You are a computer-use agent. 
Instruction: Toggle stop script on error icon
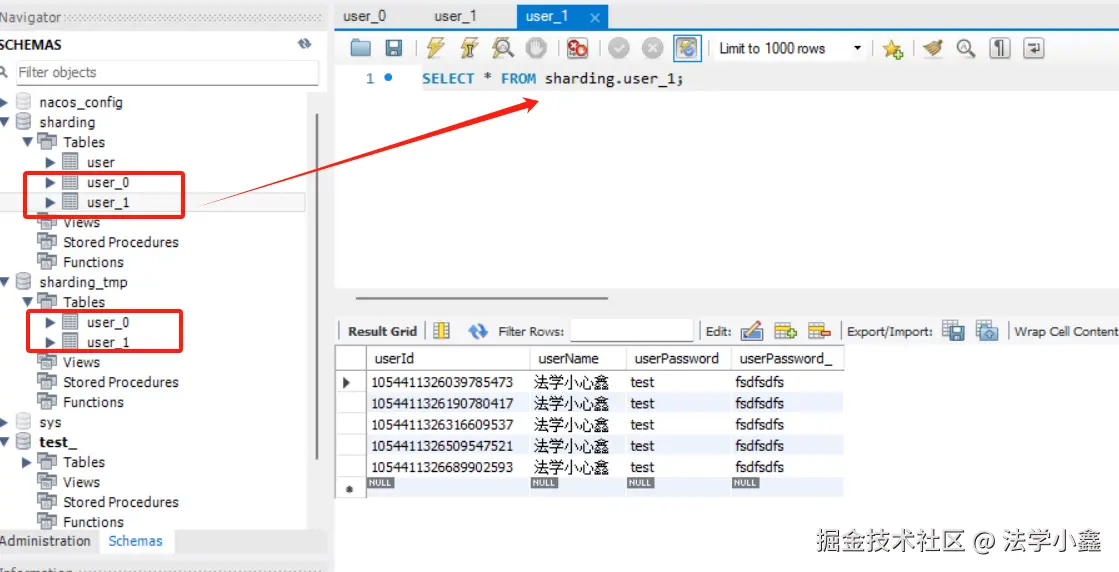coord(577,48)
